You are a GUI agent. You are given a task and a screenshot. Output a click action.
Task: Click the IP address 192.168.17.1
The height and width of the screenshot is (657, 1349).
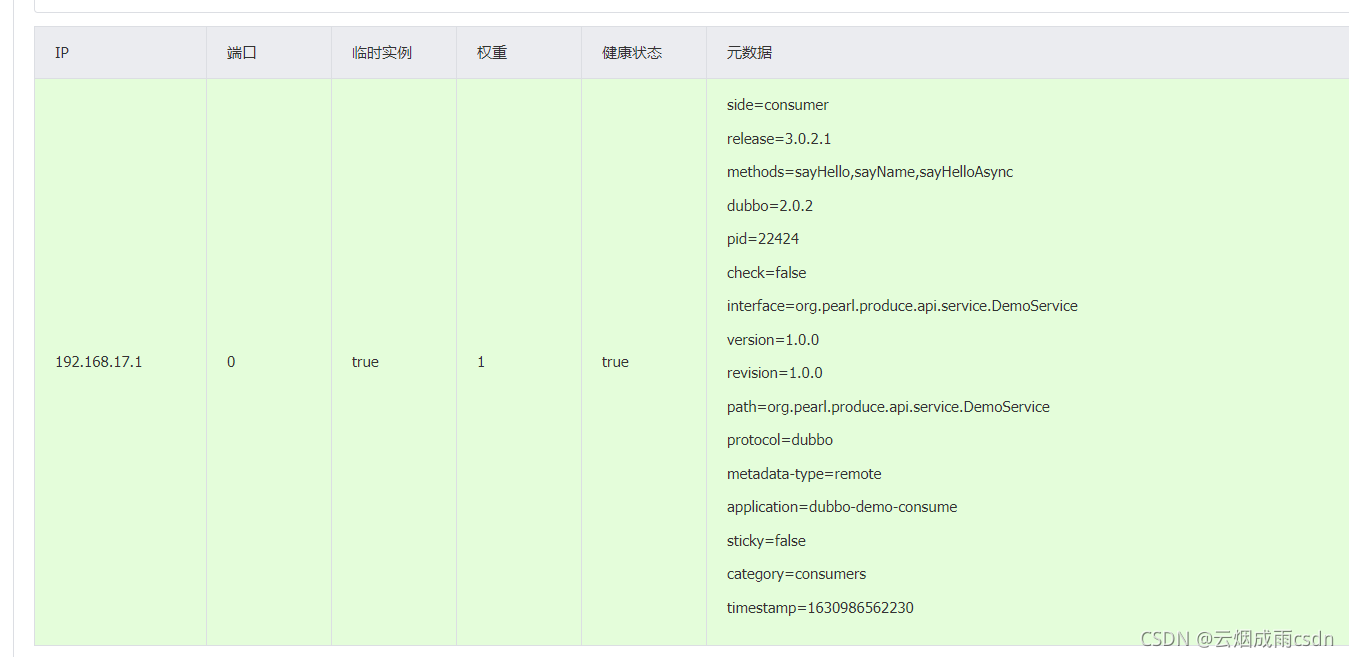(x=99, y=362)
